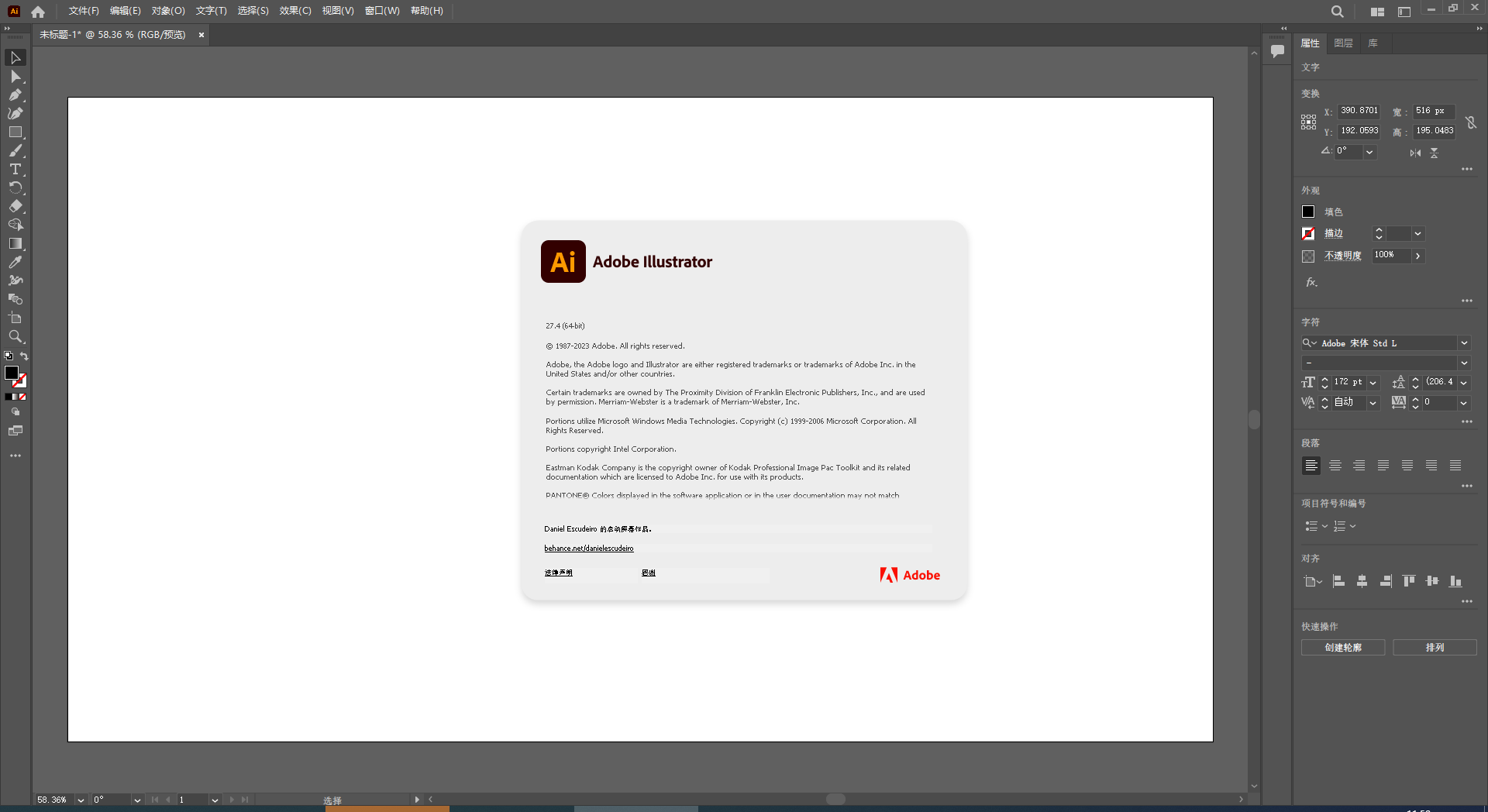Open the leading dropdown
Image resolution: width=1488 pixels, height=812 pixels.
[x=1464, y=383]
